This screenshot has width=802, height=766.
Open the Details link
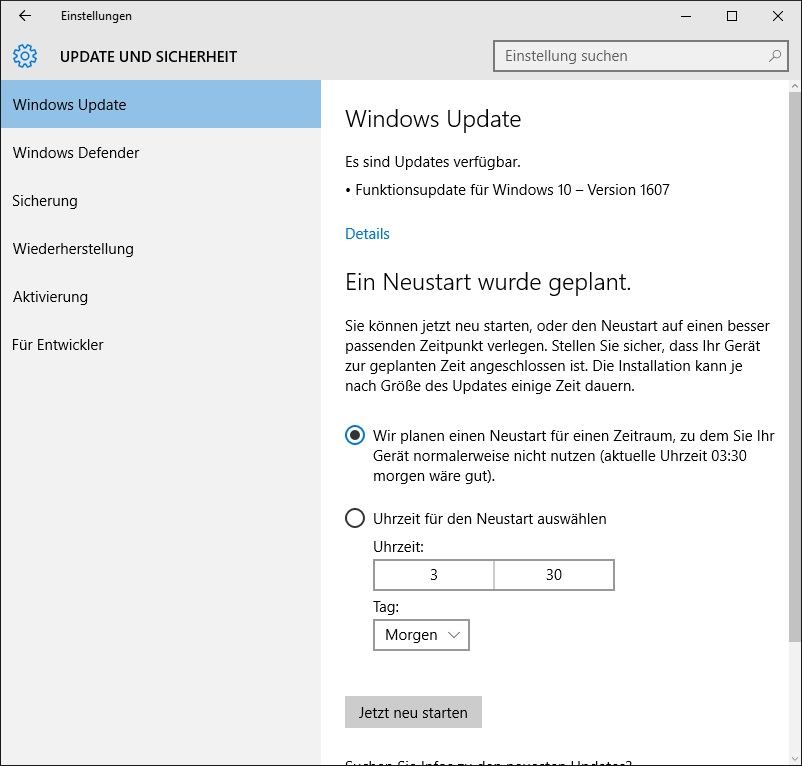367,234
